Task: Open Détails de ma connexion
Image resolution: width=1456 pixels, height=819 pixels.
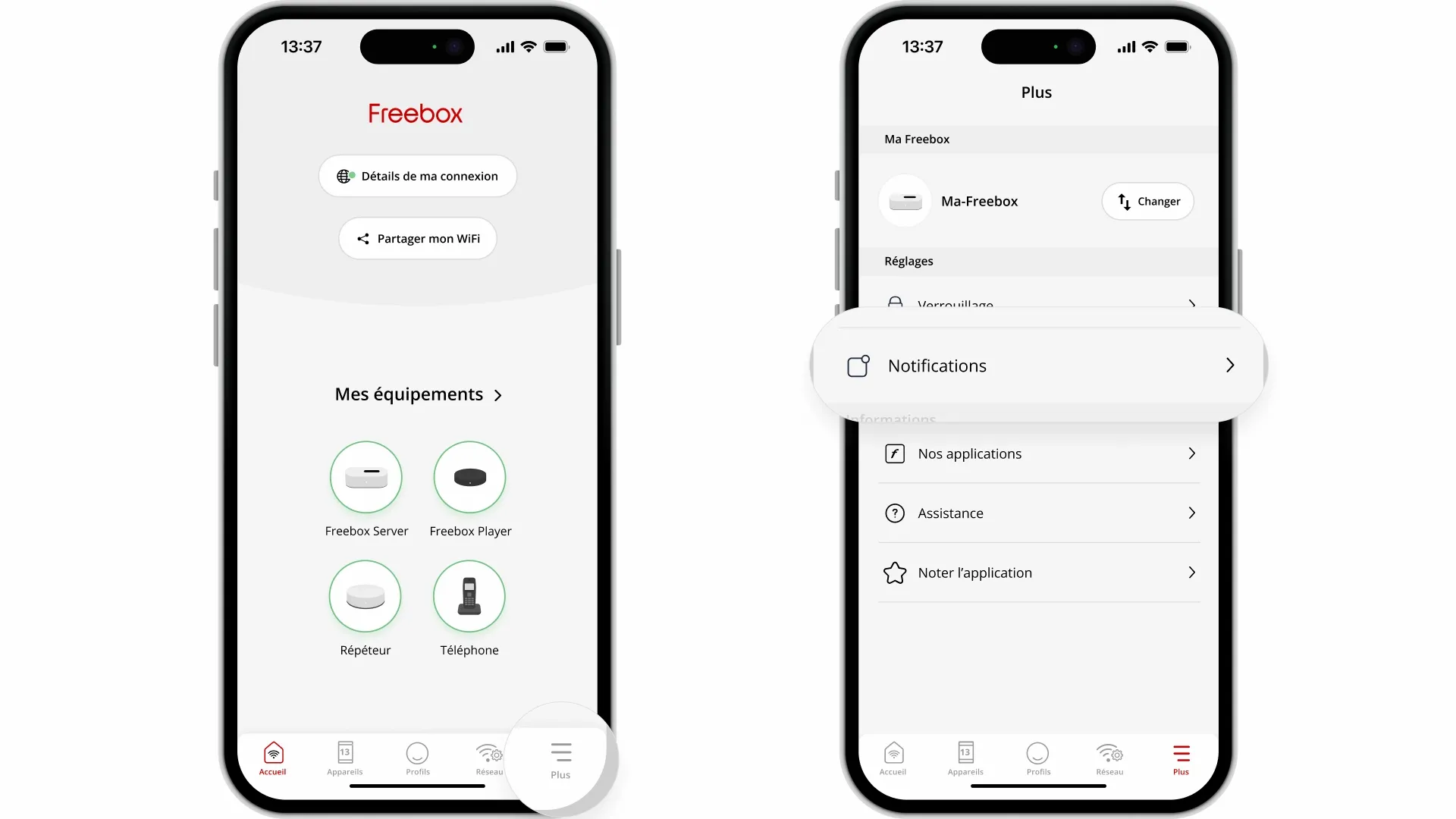Action: [418, 176]
